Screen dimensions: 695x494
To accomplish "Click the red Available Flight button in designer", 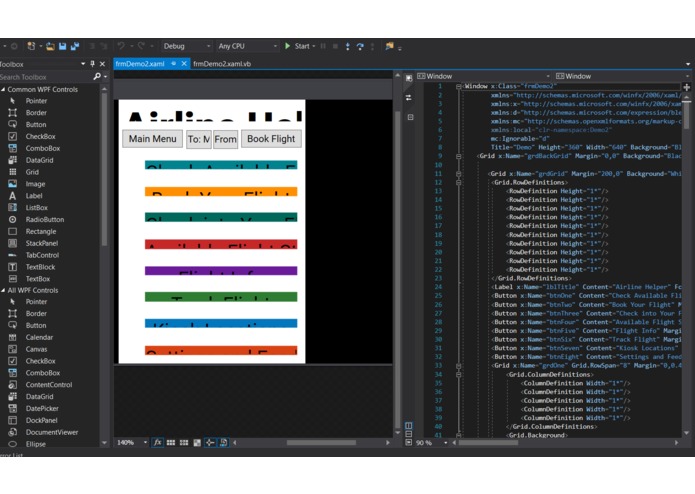I will (x=221, y=244).
